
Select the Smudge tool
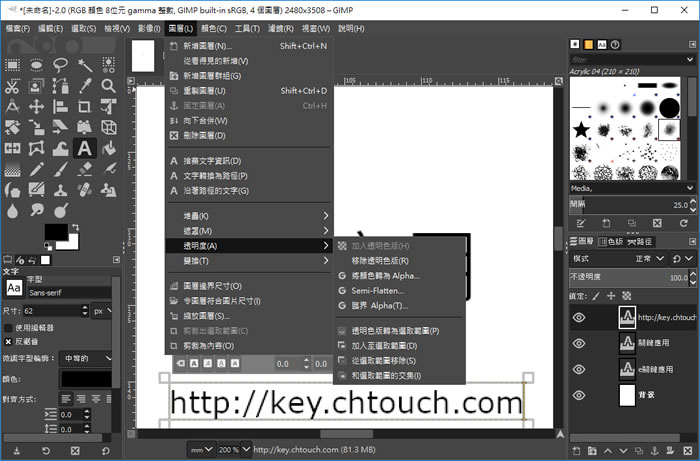point(37,210)
